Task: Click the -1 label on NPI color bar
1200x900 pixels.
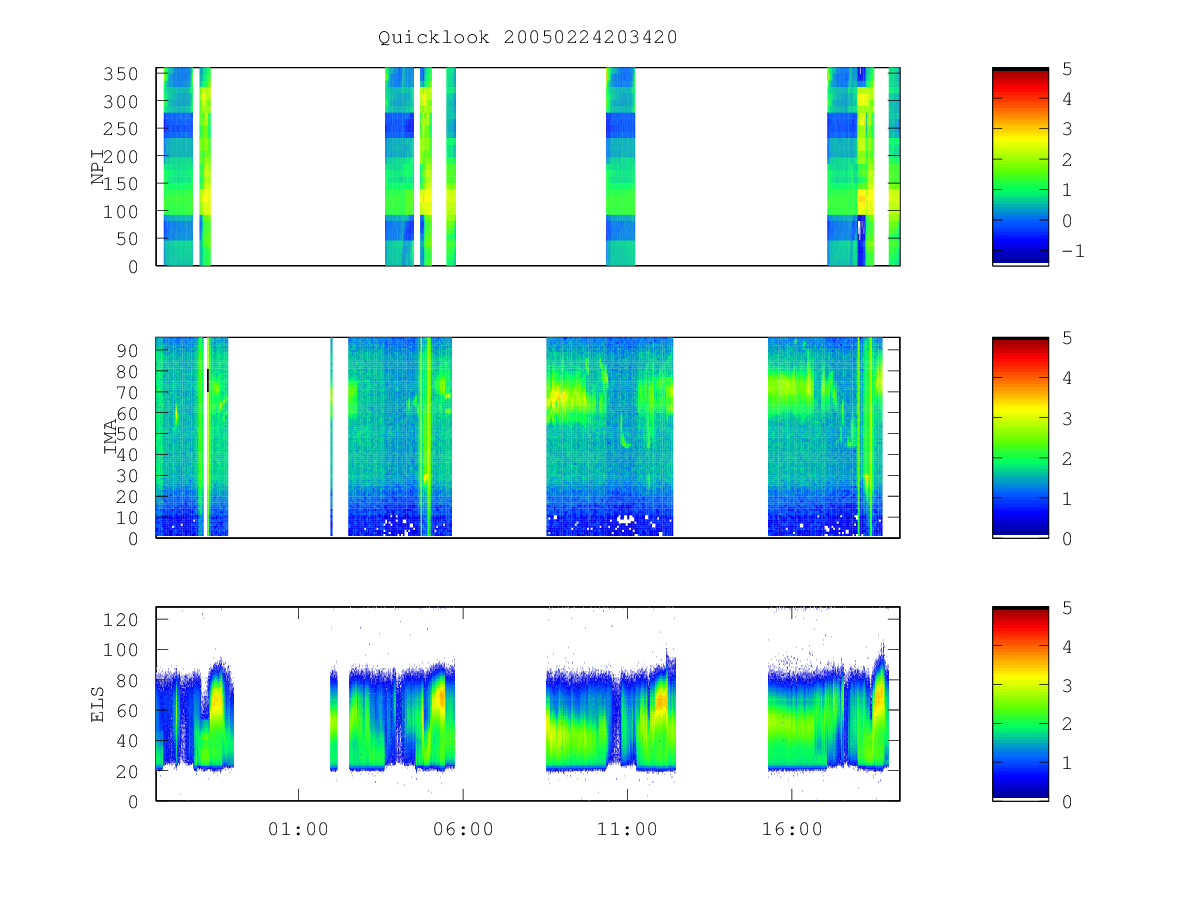Action: (x=1073, y=251)
